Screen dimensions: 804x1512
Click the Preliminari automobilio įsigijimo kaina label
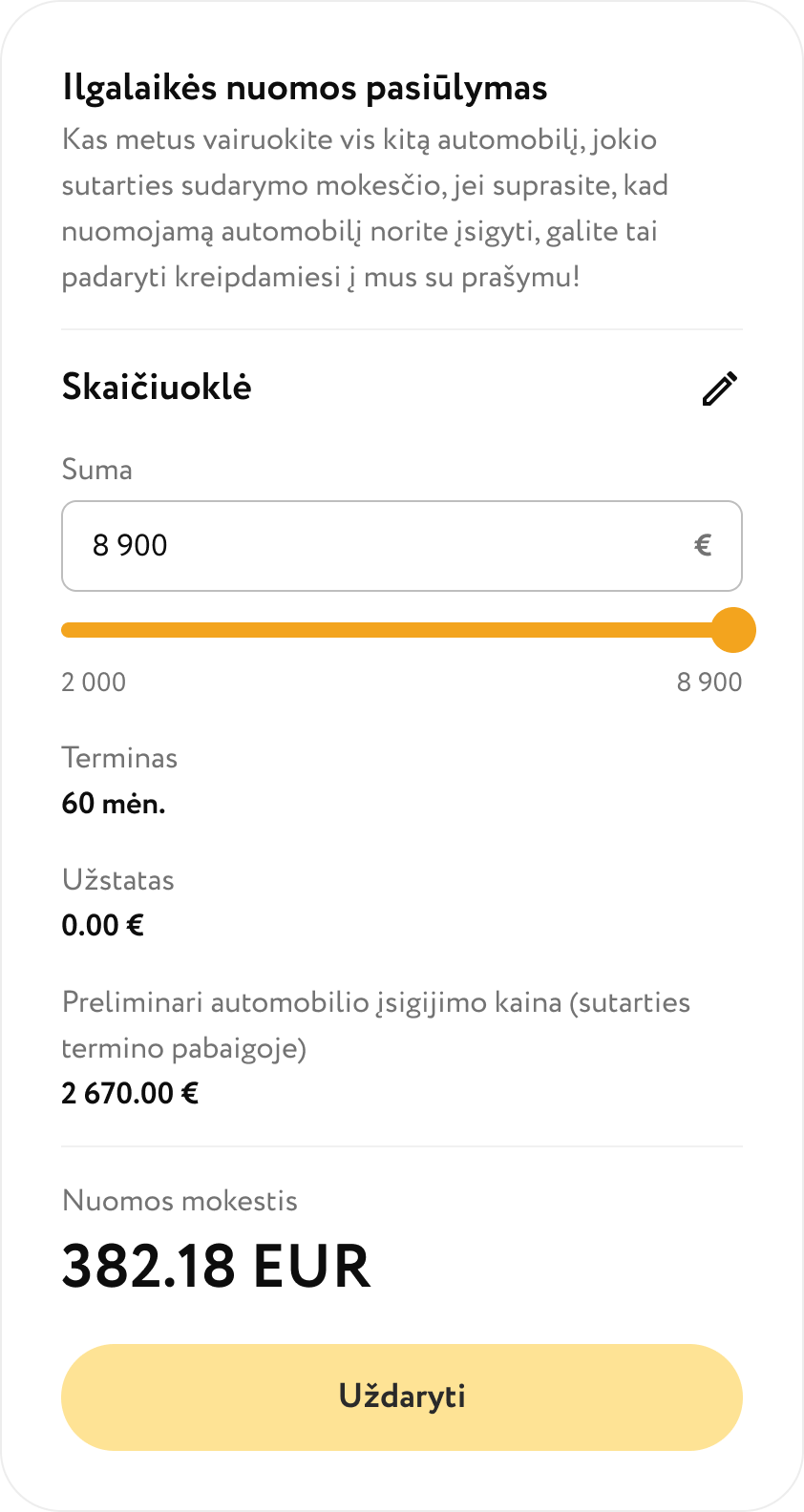tap(375, 1003)
